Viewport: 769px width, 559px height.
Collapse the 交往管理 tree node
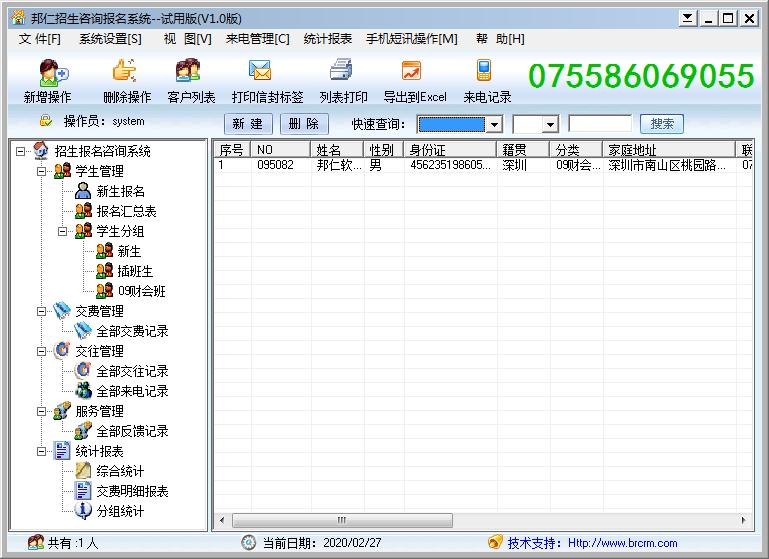42,351
